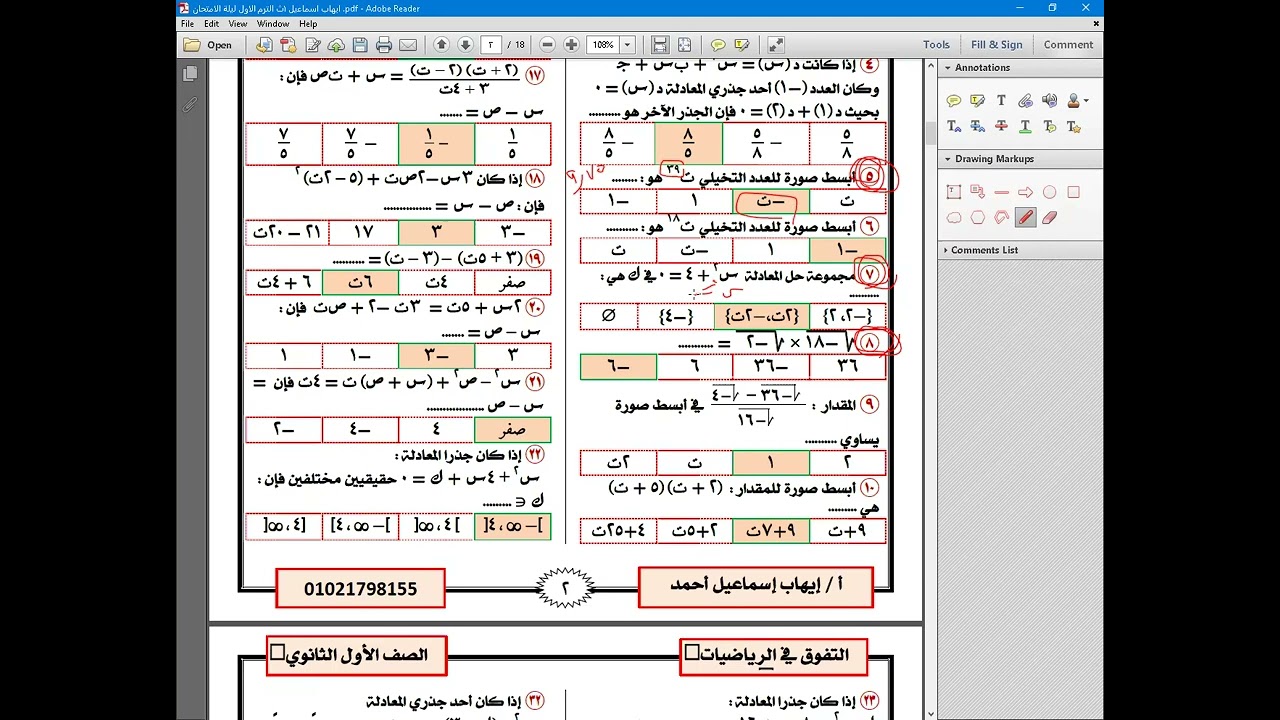1280x720 pixels.
Task: Click the Convert to PDF icon
Action: [288, 45]
